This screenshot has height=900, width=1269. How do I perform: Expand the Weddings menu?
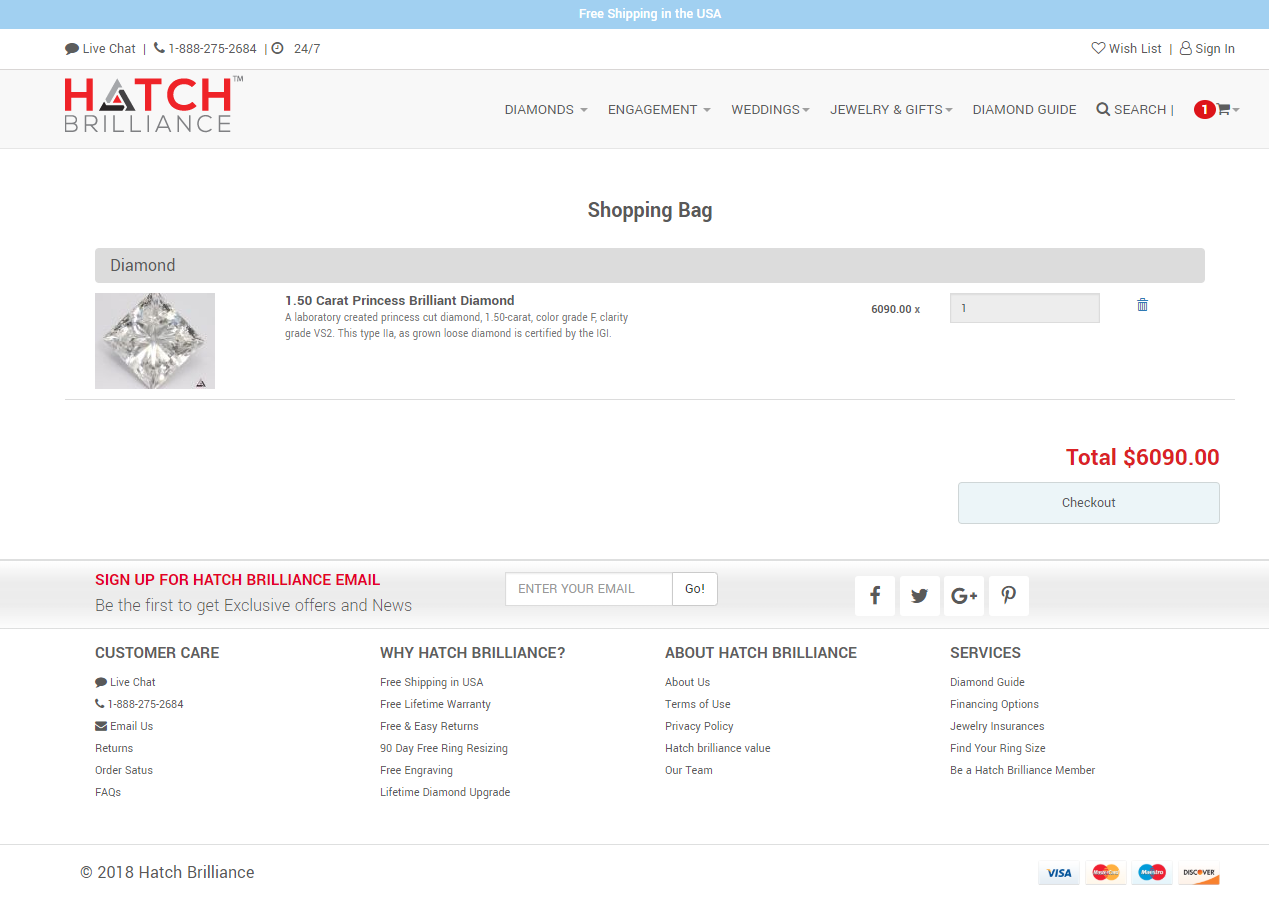click(770, 109)
